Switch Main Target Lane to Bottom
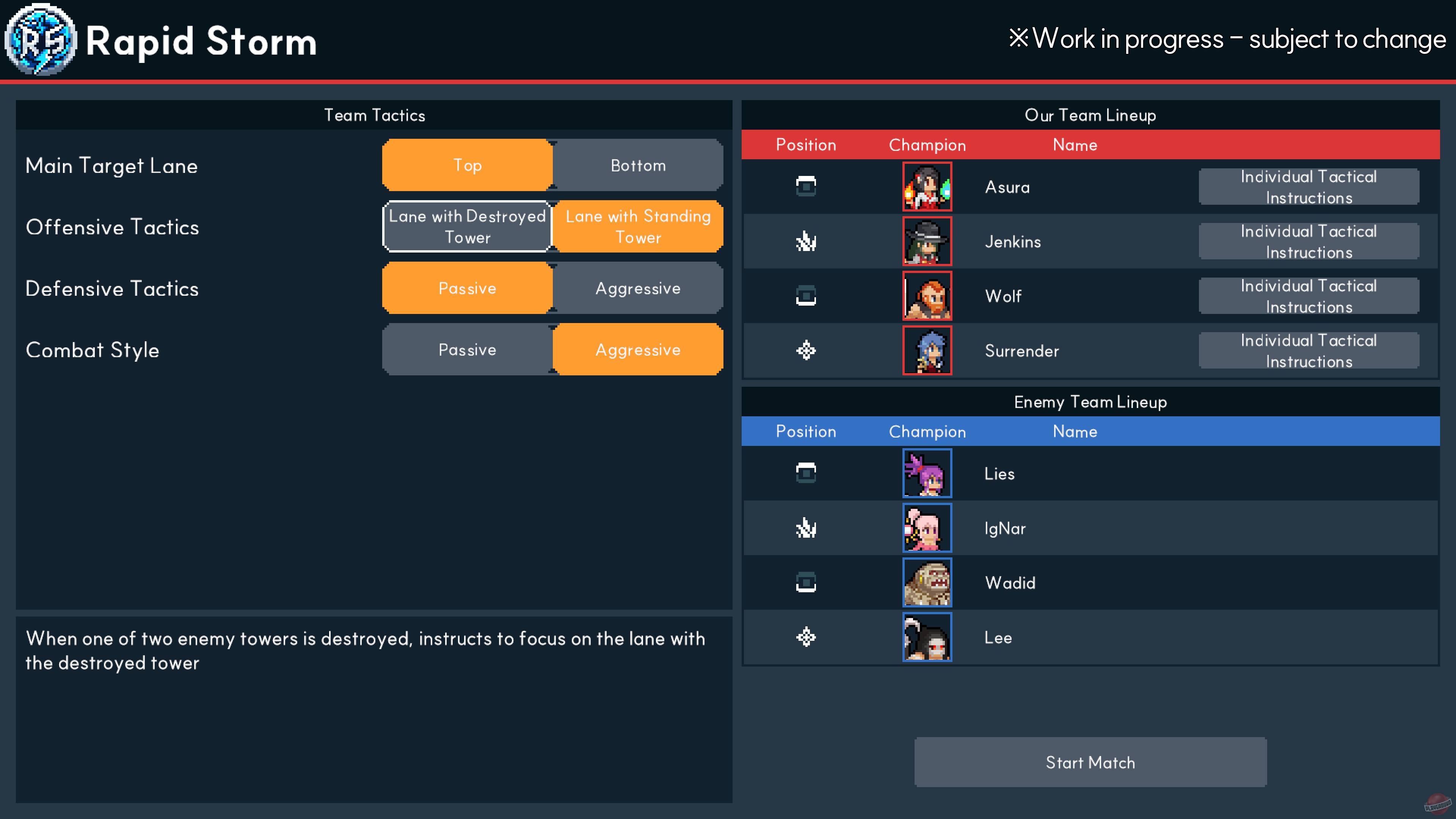 pyautogui.click(x=637, y=165)
